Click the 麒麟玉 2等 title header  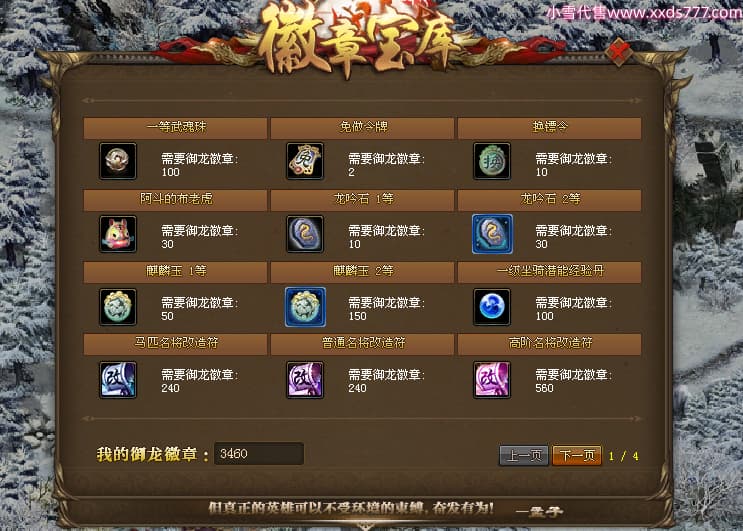pos(362,272)
